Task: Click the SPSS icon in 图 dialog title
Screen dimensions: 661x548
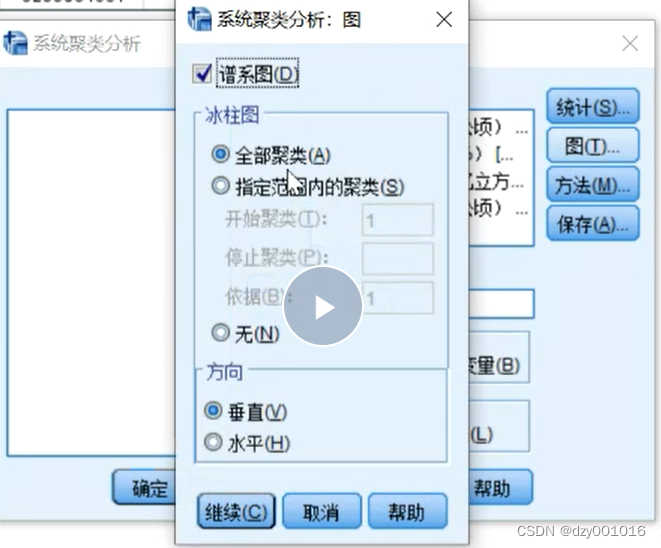Action: point(199,19)
